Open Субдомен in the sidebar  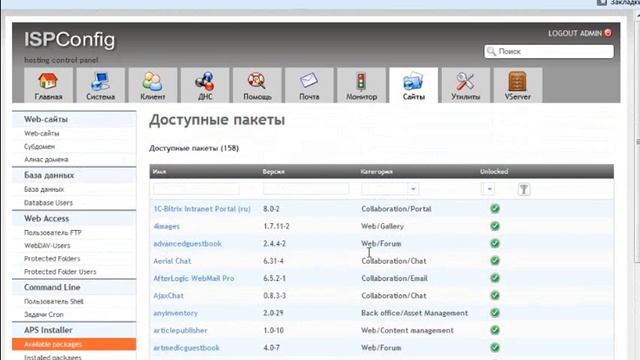[x=39, y=147]
